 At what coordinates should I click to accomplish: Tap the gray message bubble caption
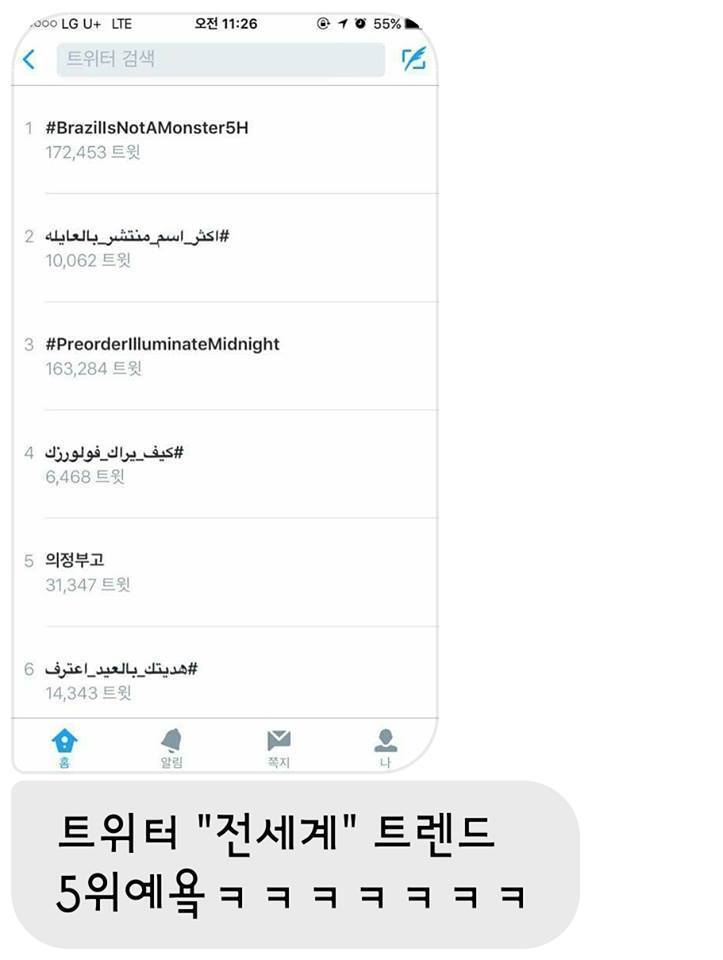coord(295,864)
